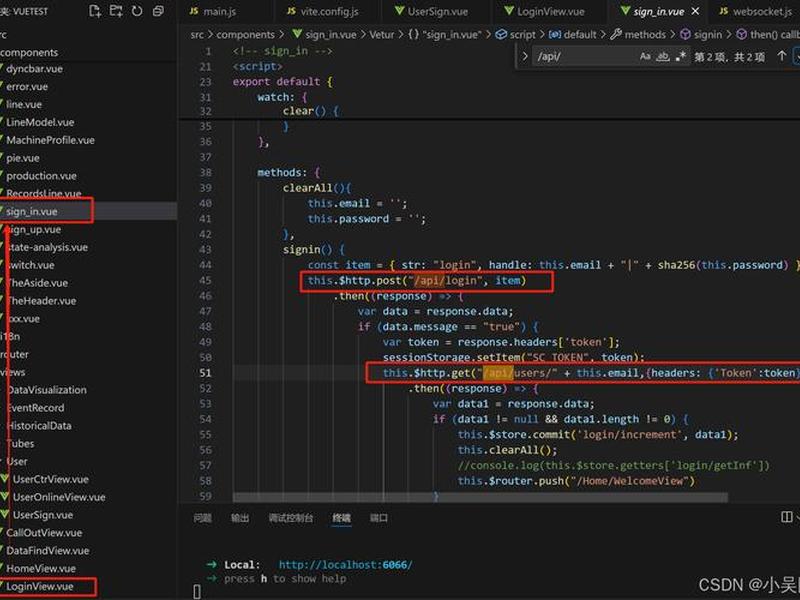Toggle regular expression search in find widget

[681, 56]
